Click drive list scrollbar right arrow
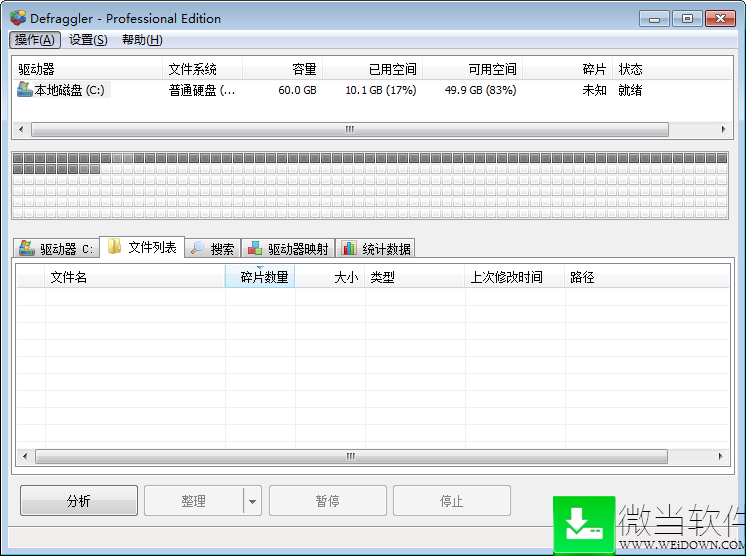The image size is (746, 556). point(724,129)
